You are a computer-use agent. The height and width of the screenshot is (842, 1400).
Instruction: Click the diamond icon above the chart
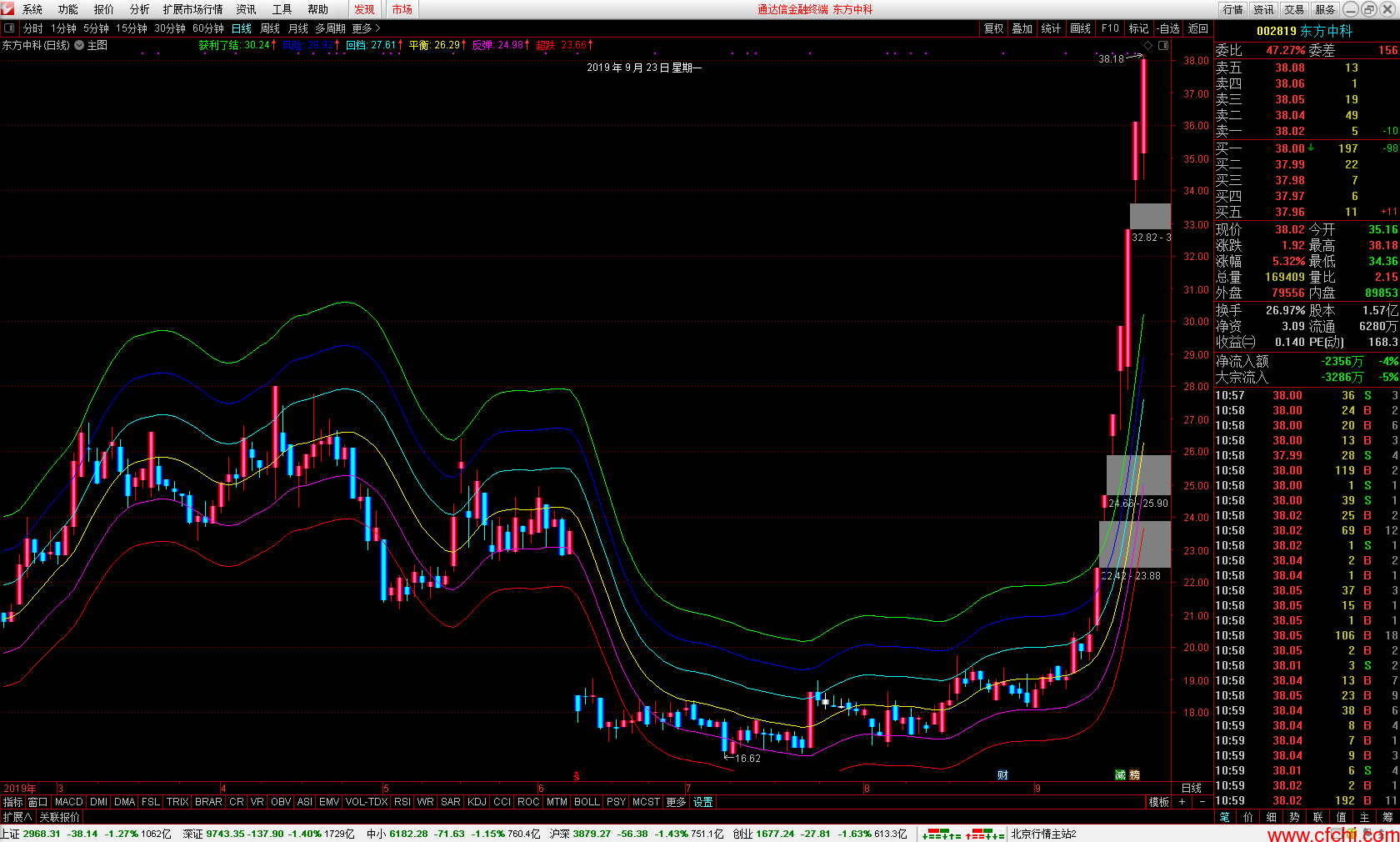(x=1147, y=45)
